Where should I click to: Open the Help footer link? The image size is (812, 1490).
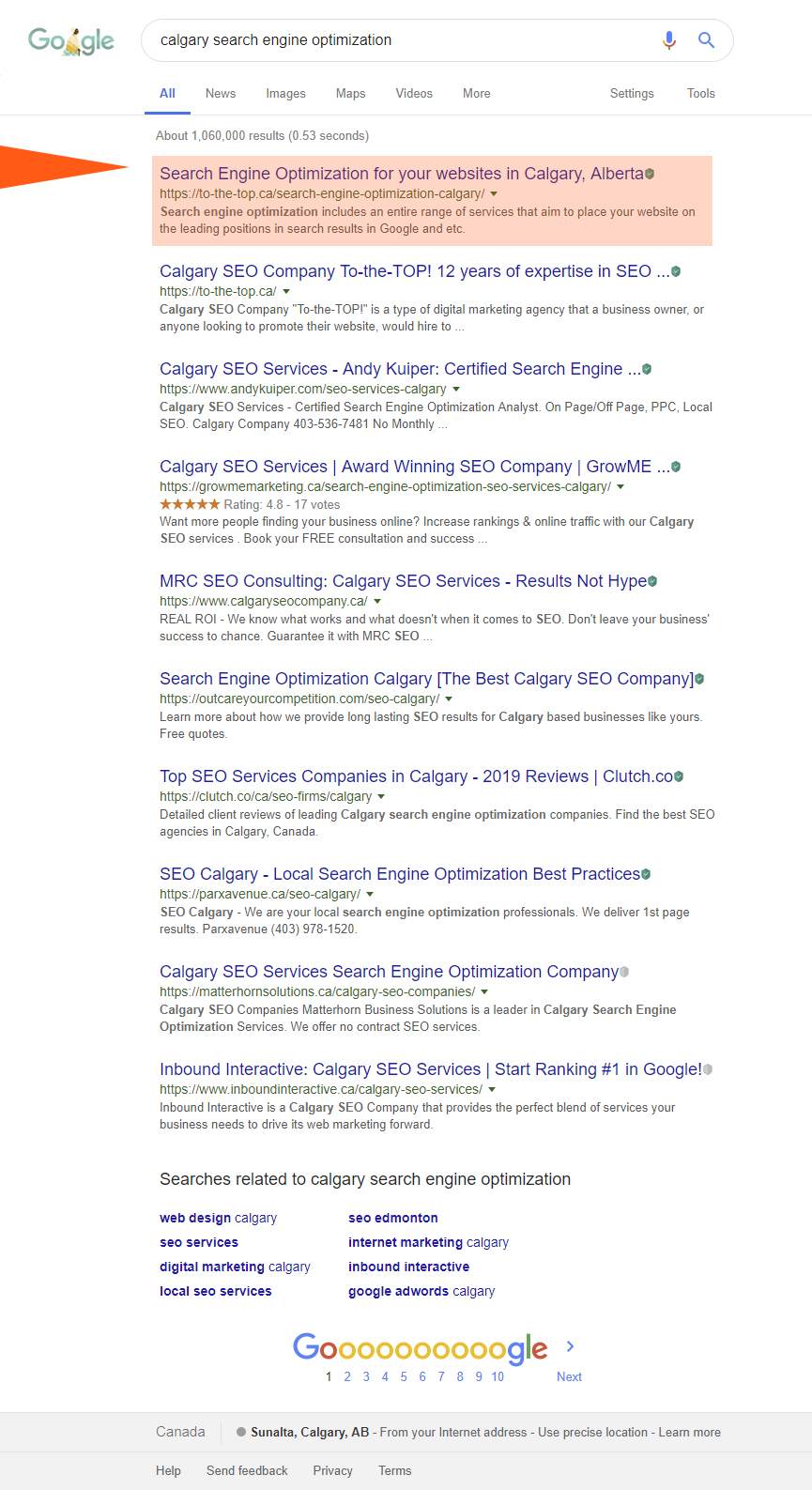[x=168, y=1471]
